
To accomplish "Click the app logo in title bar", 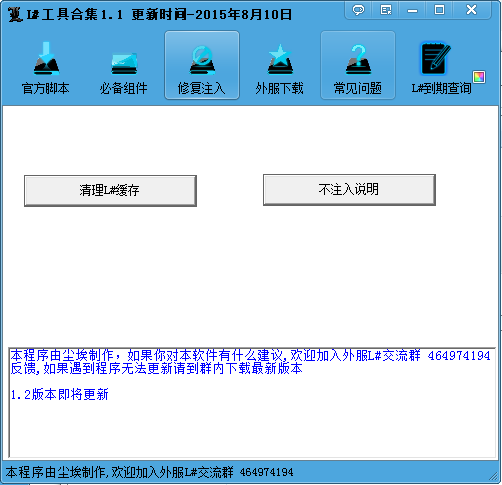I will [15, 14].
